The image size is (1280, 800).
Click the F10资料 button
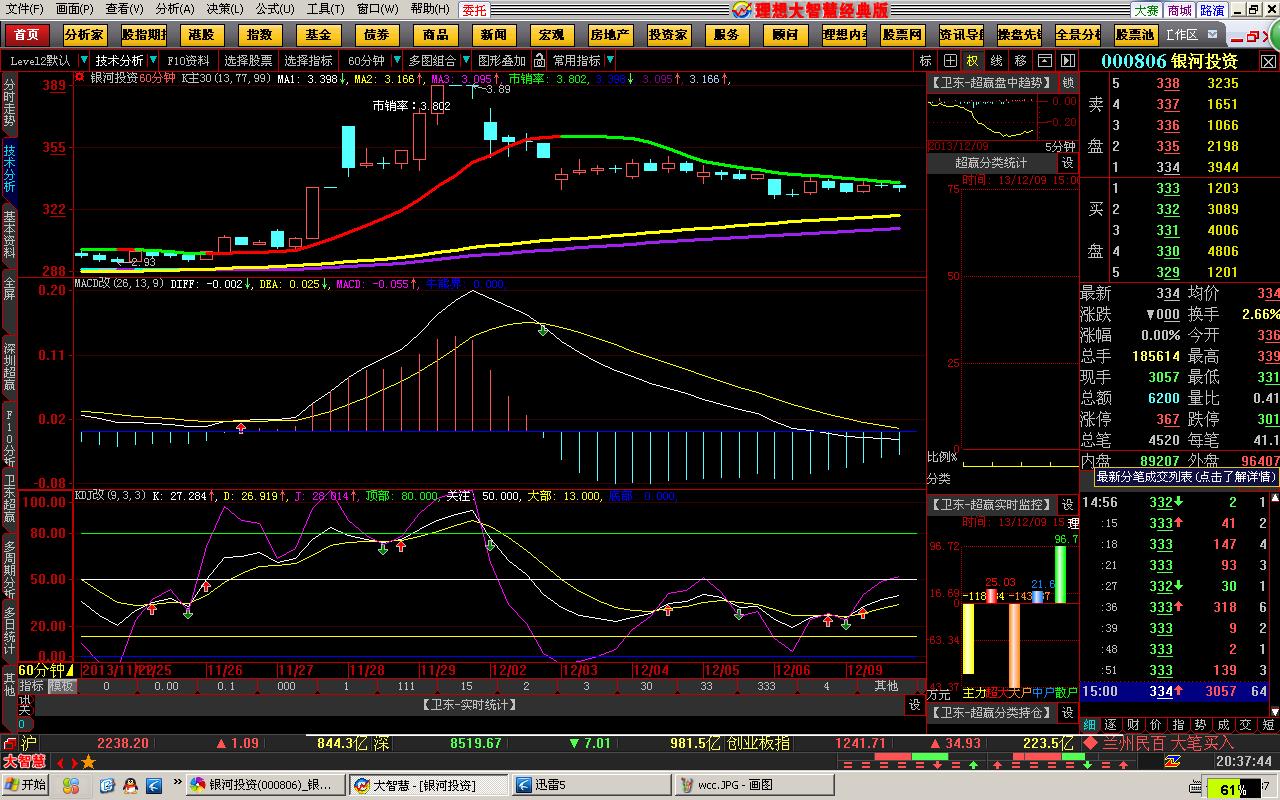188,60
